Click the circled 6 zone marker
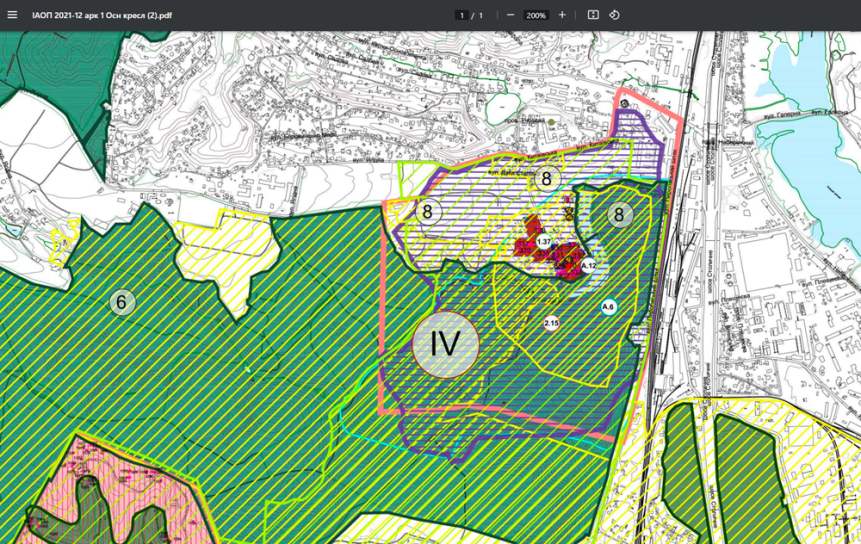Image resolution: width=861 pixels, height=544 pixels. point(122,302)
